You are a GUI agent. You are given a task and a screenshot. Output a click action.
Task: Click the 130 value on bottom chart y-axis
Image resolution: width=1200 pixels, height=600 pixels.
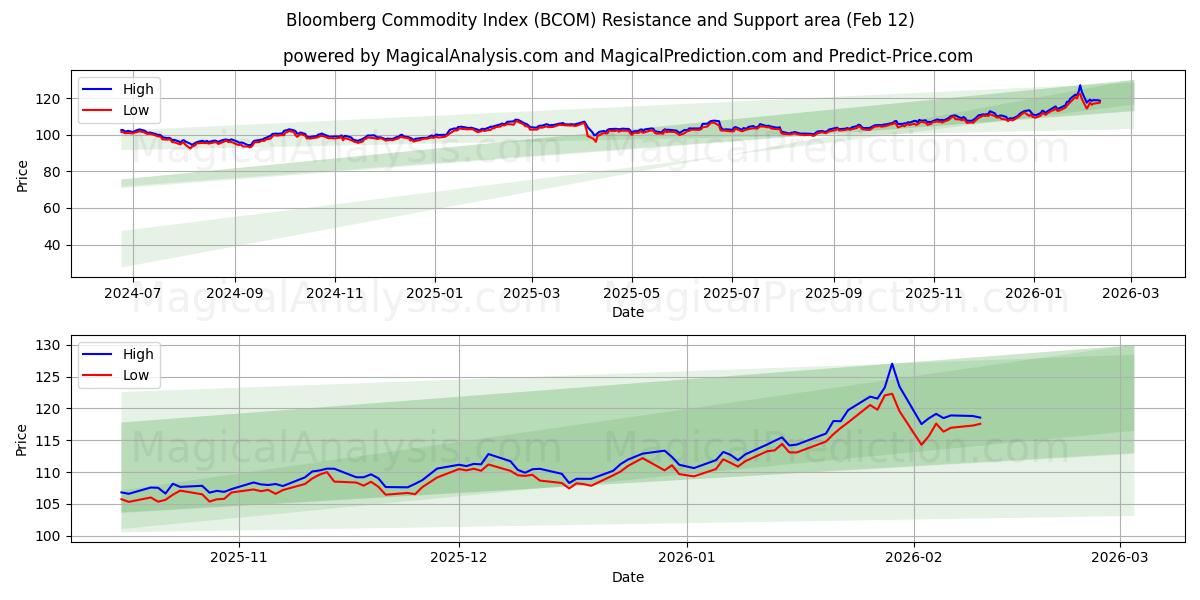point(49,344)
